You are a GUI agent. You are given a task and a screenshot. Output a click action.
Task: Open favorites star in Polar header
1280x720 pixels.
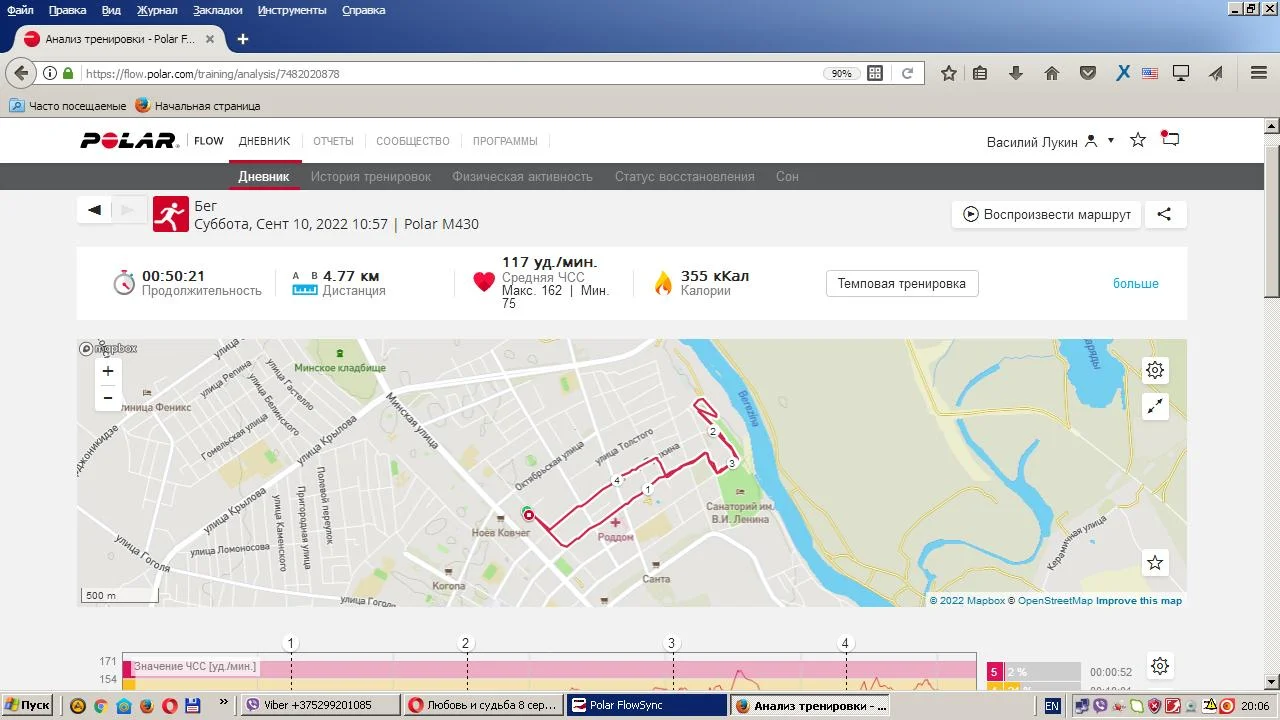(1138, 141)
